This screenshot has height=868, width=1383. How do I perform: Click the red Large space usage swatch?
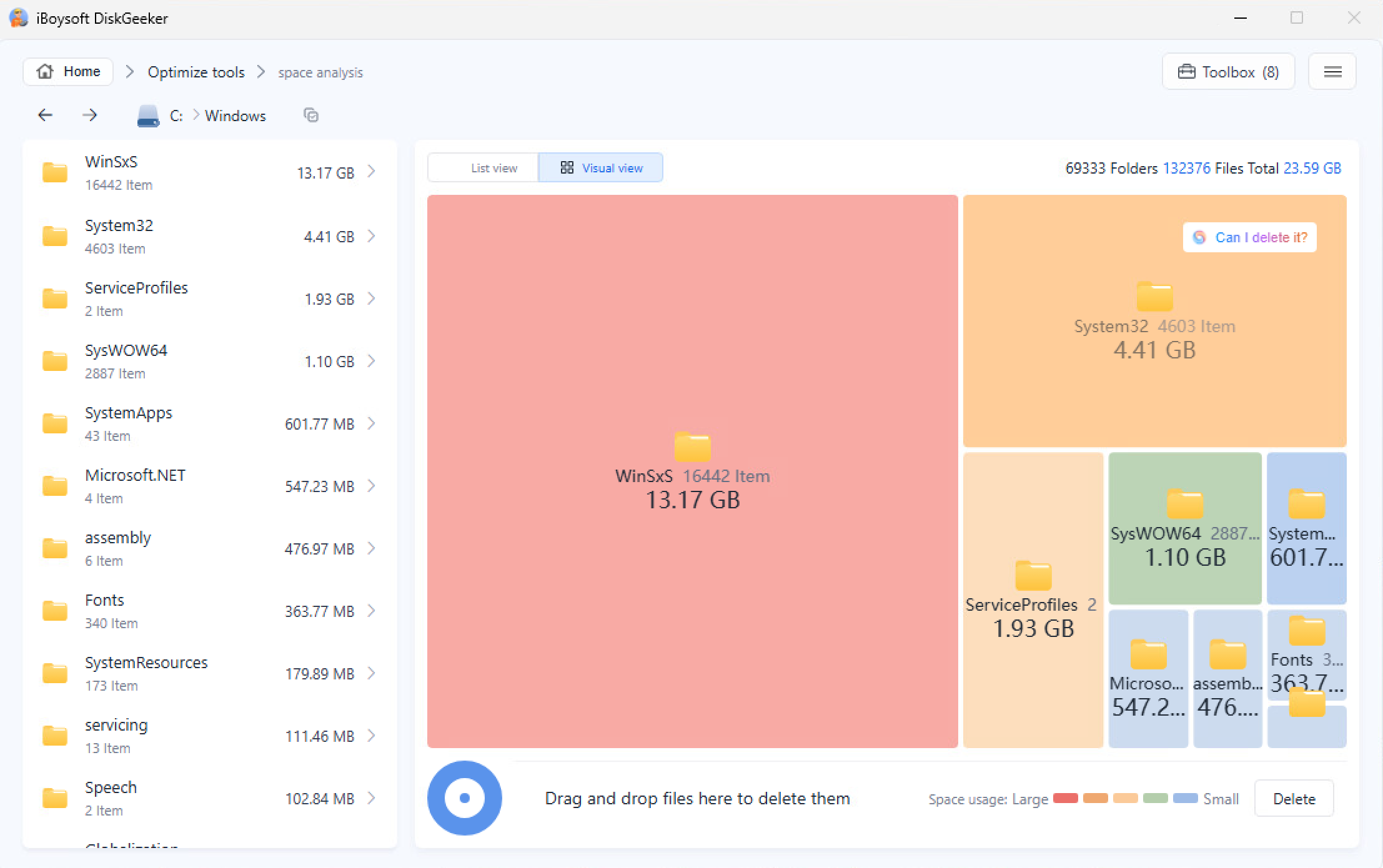(1065, 798)
